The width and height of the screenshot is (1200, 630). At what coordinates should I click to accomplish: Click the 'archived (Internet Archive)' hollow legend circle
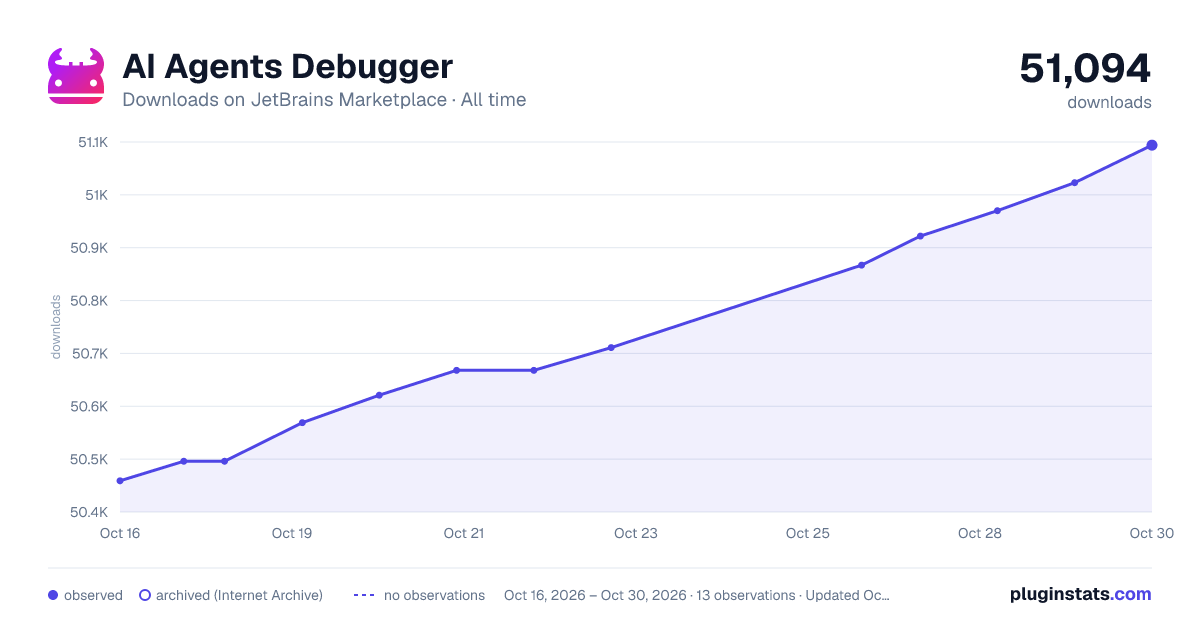click(x=145, y=595)
